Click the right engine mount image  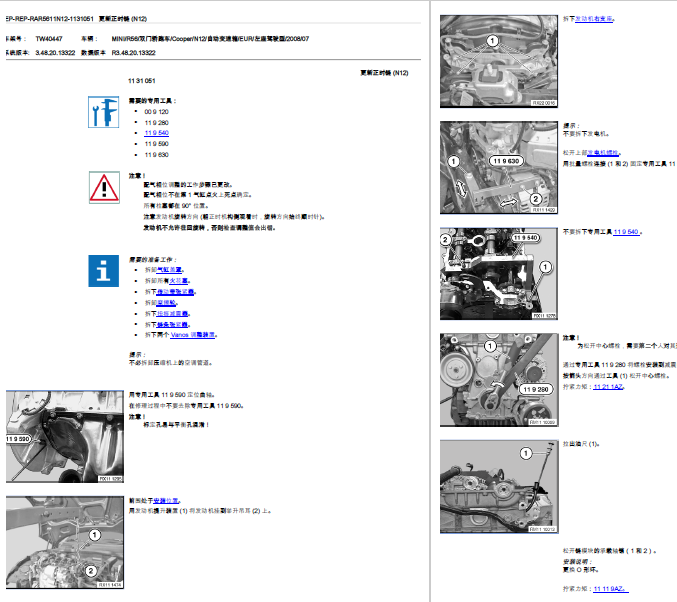(x=499, y=61)
